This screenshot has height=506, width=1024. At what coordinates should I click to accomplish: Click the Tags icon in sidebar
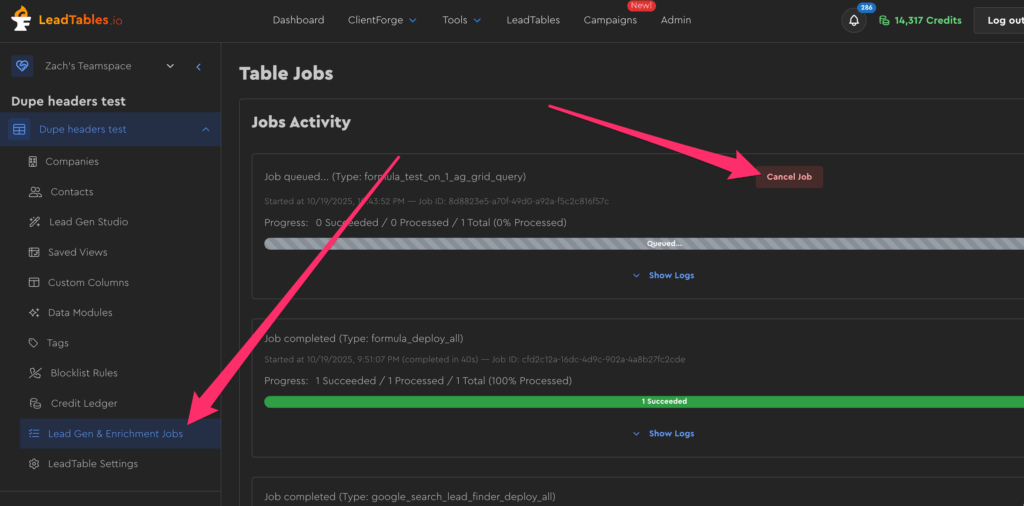coord(34,343)
